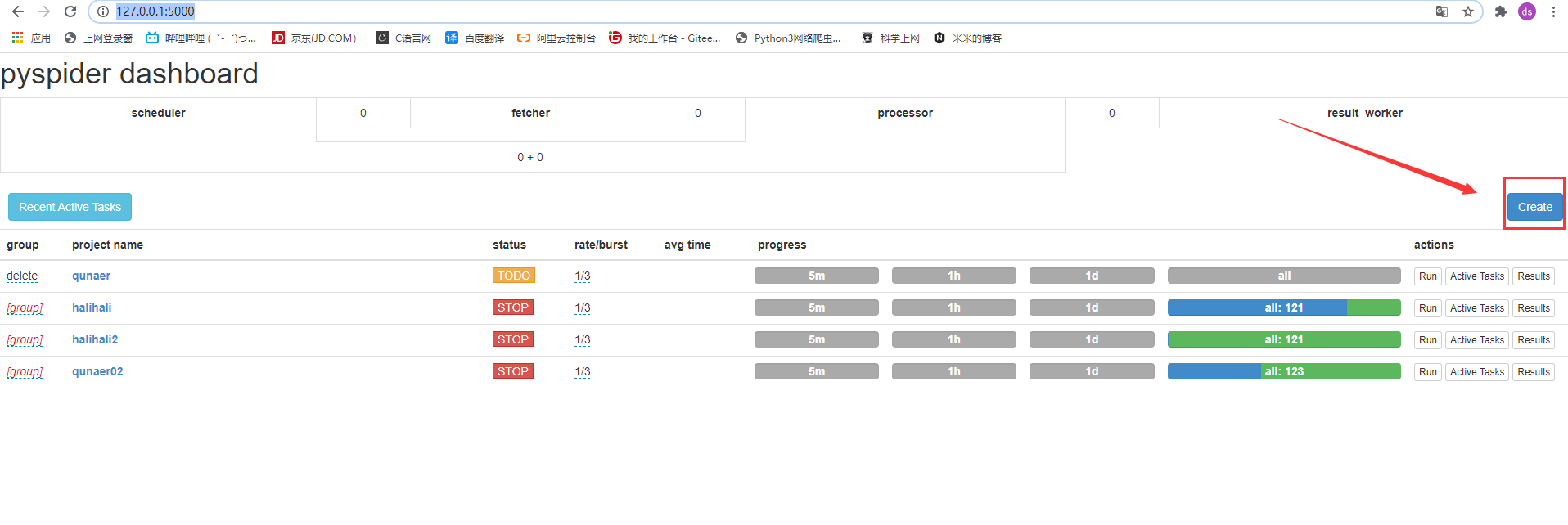Edit rate/burst 1/3 for halihali2
The height and width of the screenshot is (525, 1568).
coord(582,339)
